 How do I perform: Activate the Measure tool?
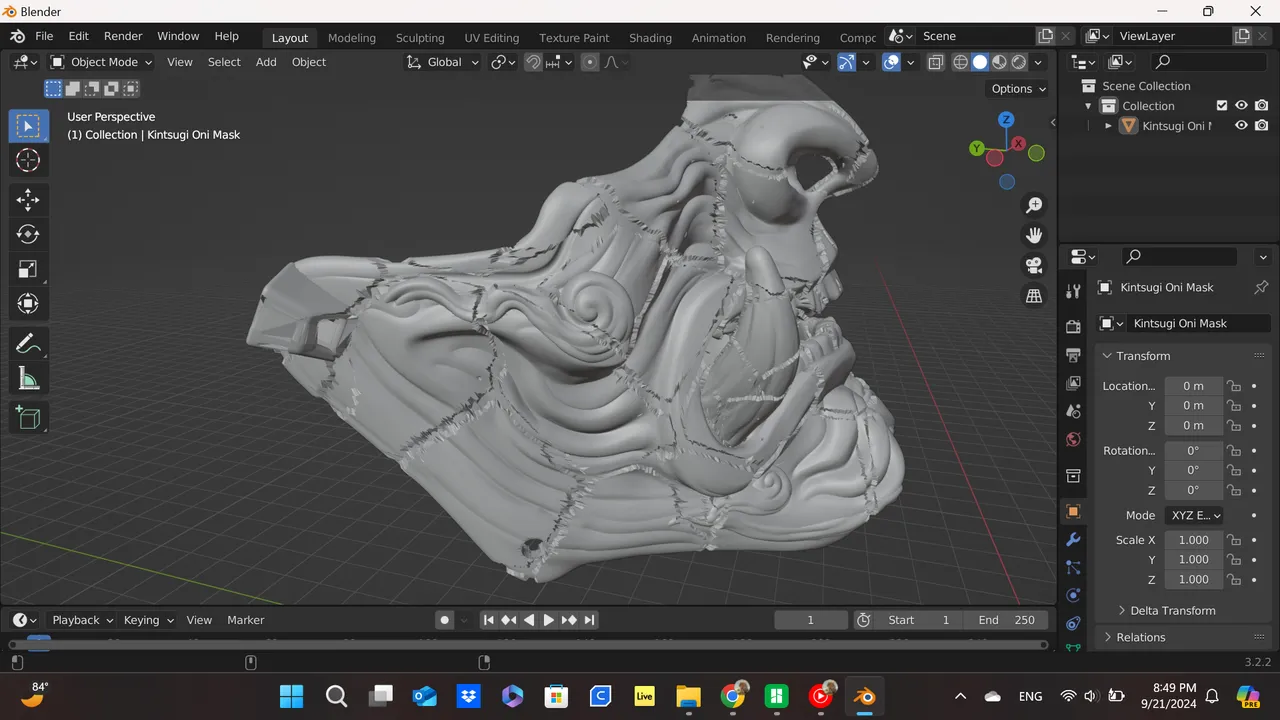click(28, 378)
